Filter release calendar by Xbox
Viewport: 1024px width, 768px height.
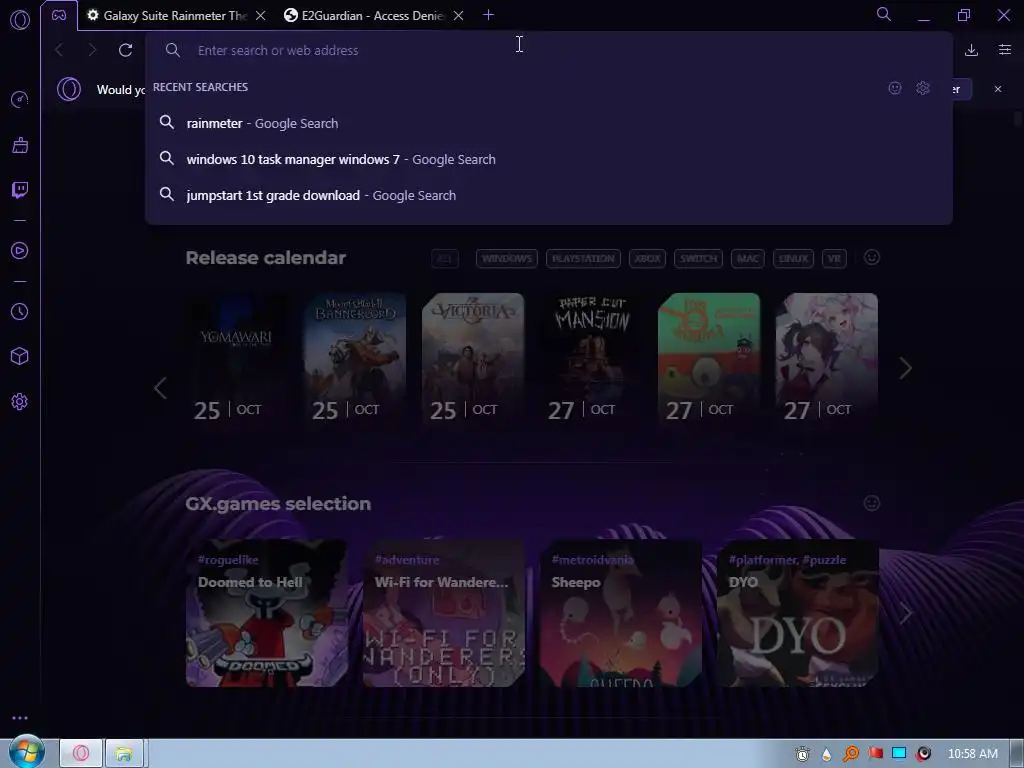coord(647,259)
